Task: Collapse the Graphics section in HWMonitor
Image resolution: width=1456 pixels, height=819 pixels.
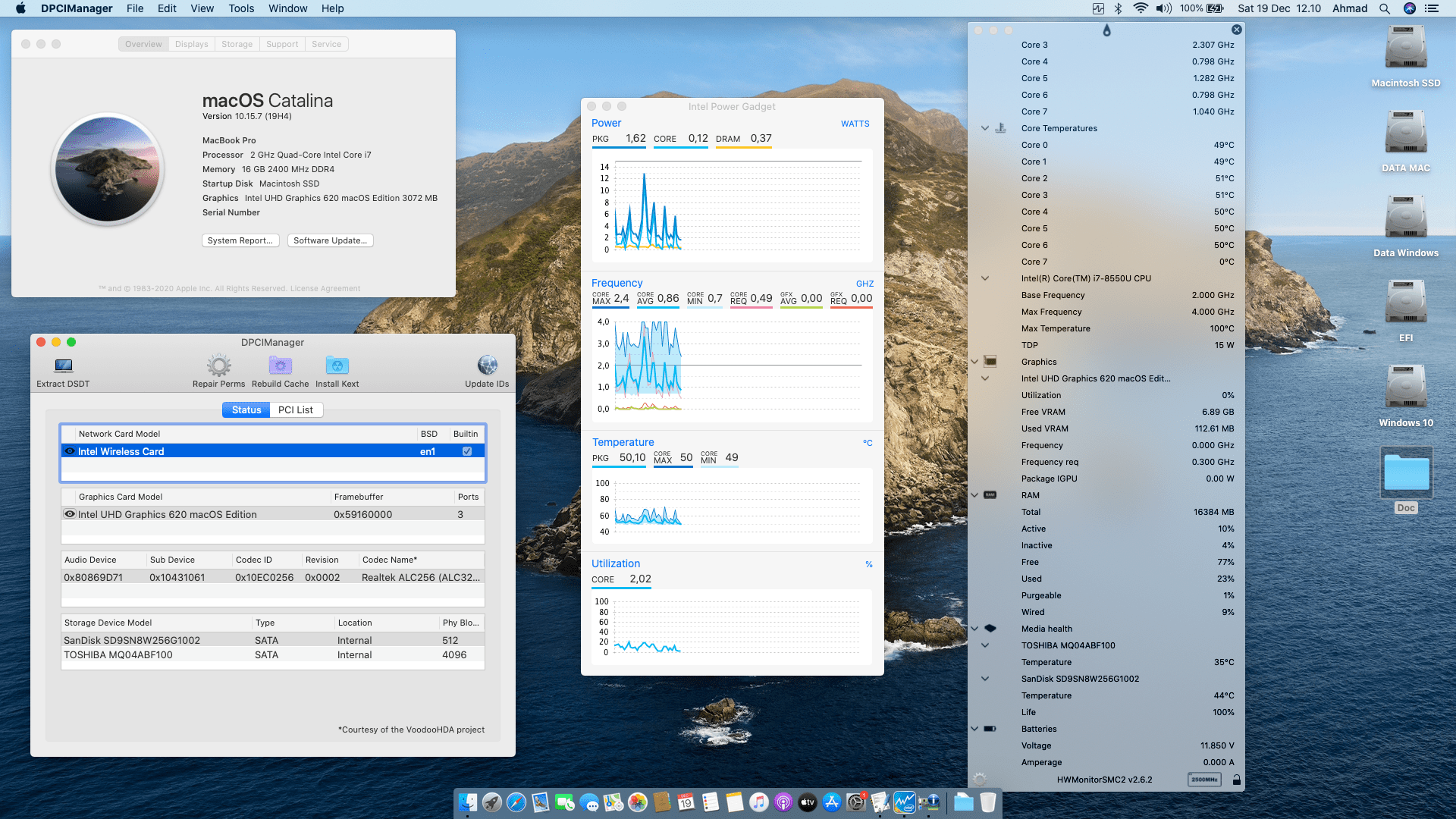Action: [974, 362]
